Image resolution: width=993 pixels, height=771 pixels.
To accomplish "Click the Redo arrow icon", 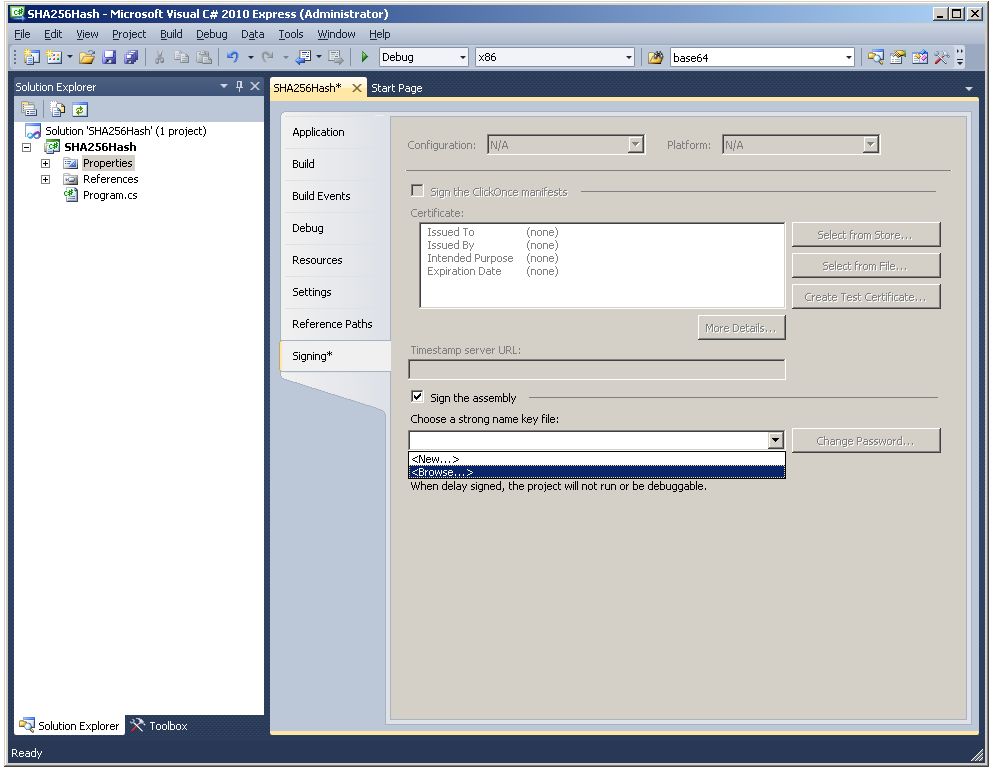I will pos(268,57).
